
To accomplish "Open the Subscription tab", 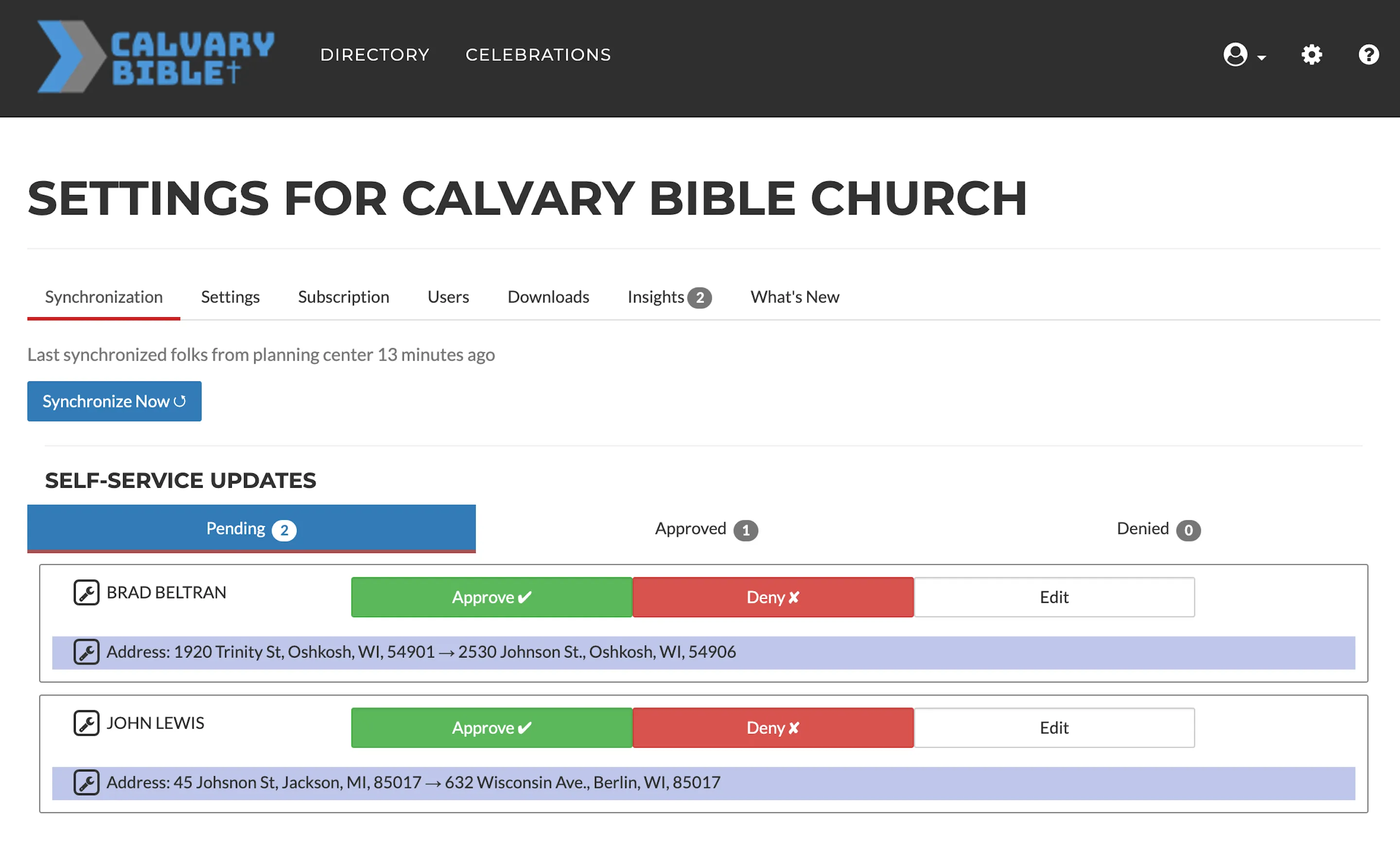I will [x=343, y=297].
